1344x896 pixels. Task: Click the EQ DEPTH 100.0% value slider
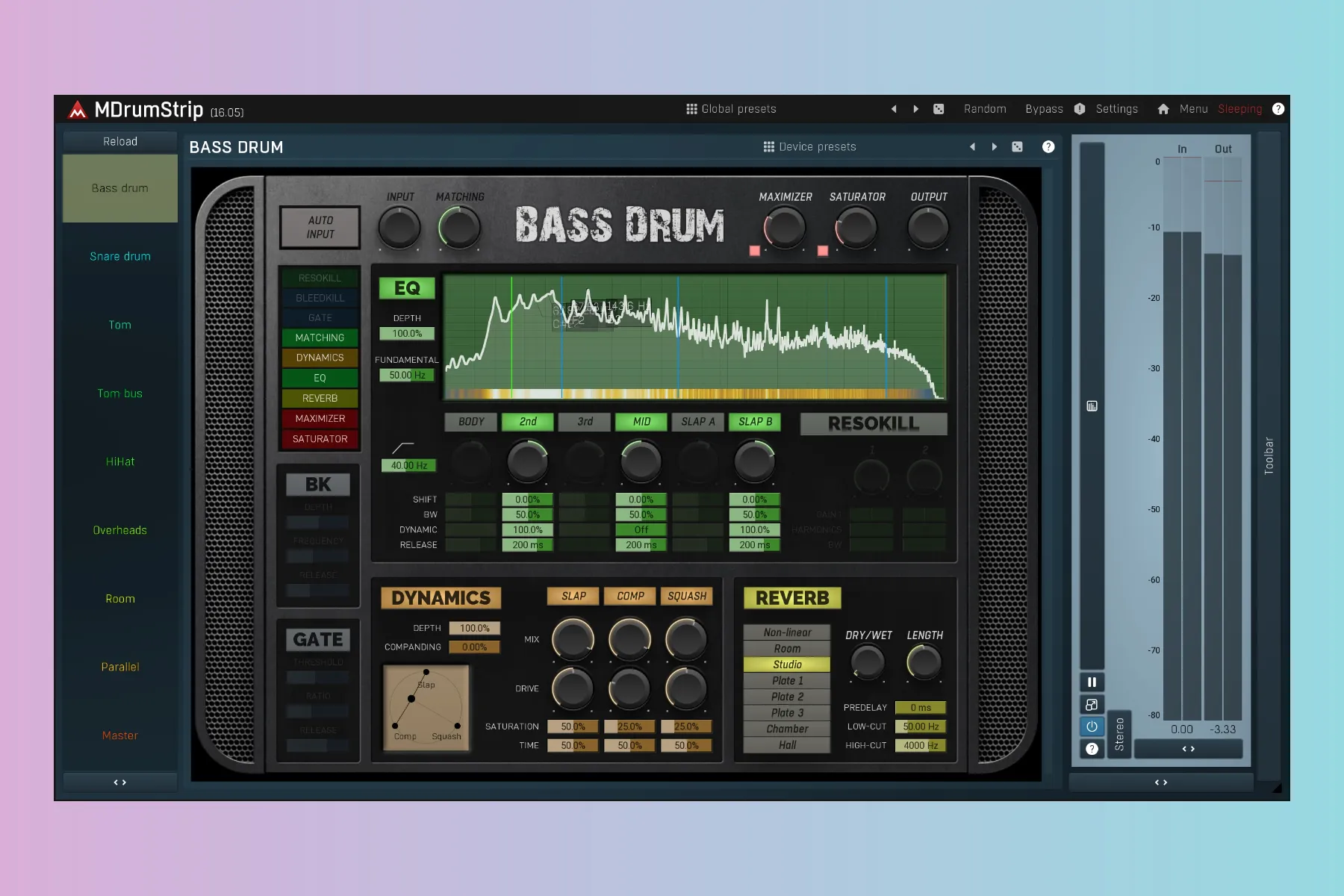click(407, 334)
